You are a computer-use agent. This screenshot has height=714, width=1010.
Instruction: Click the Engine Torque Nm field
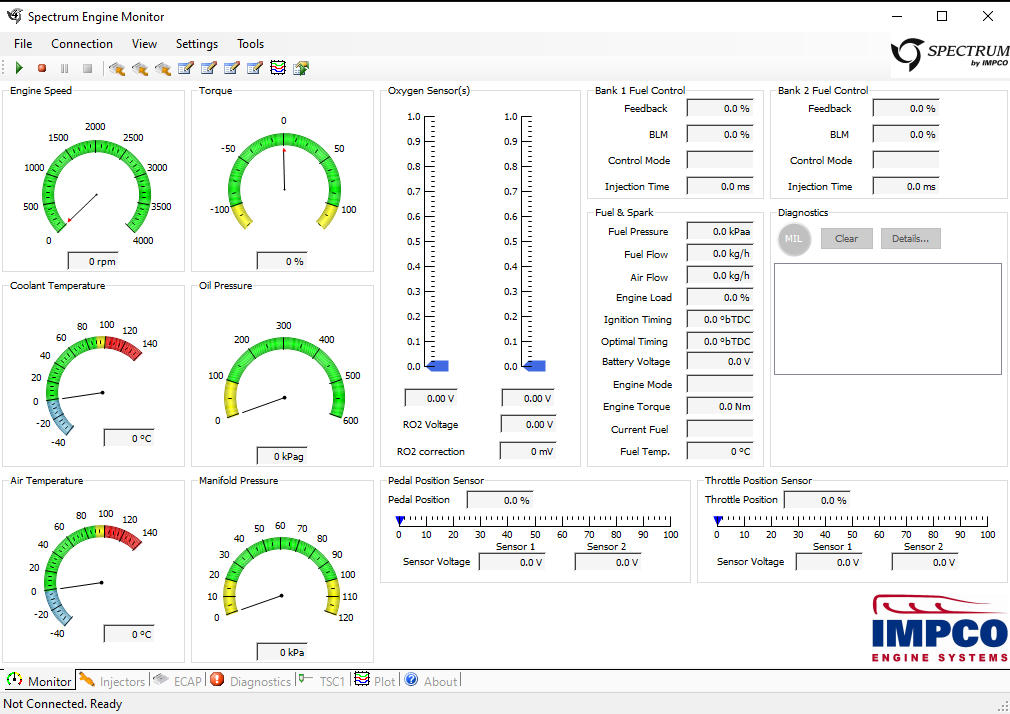[x=719, y=406]
